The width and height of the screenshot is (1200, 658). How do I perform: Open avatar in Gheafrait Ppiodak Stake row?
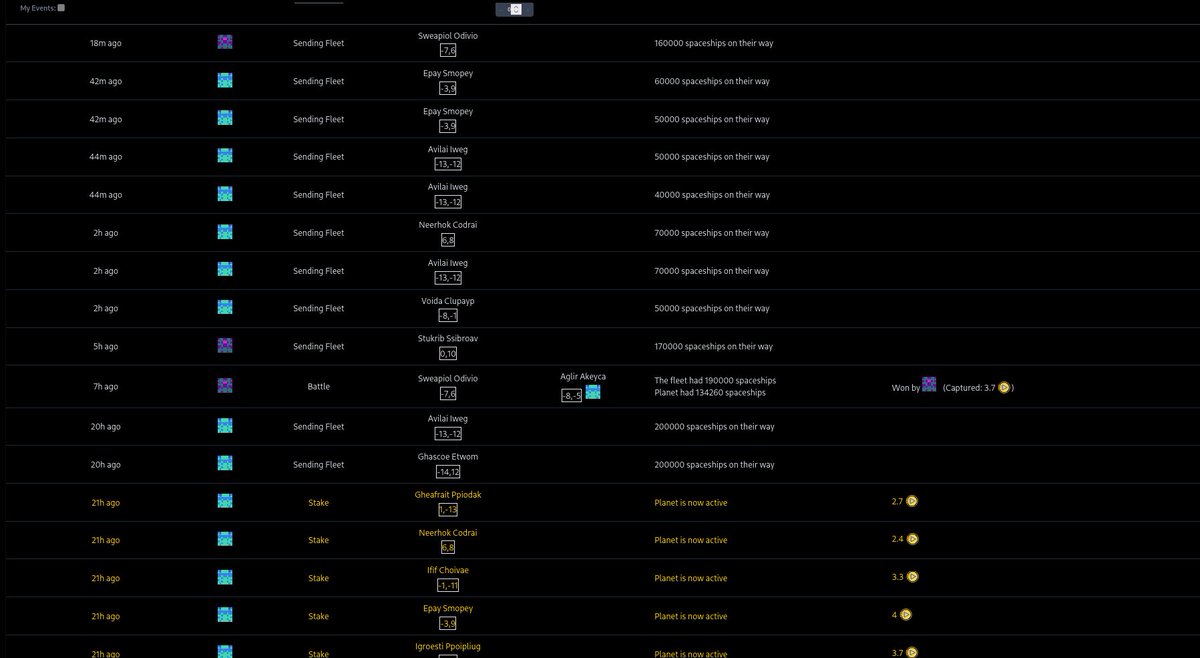point(225,502)
